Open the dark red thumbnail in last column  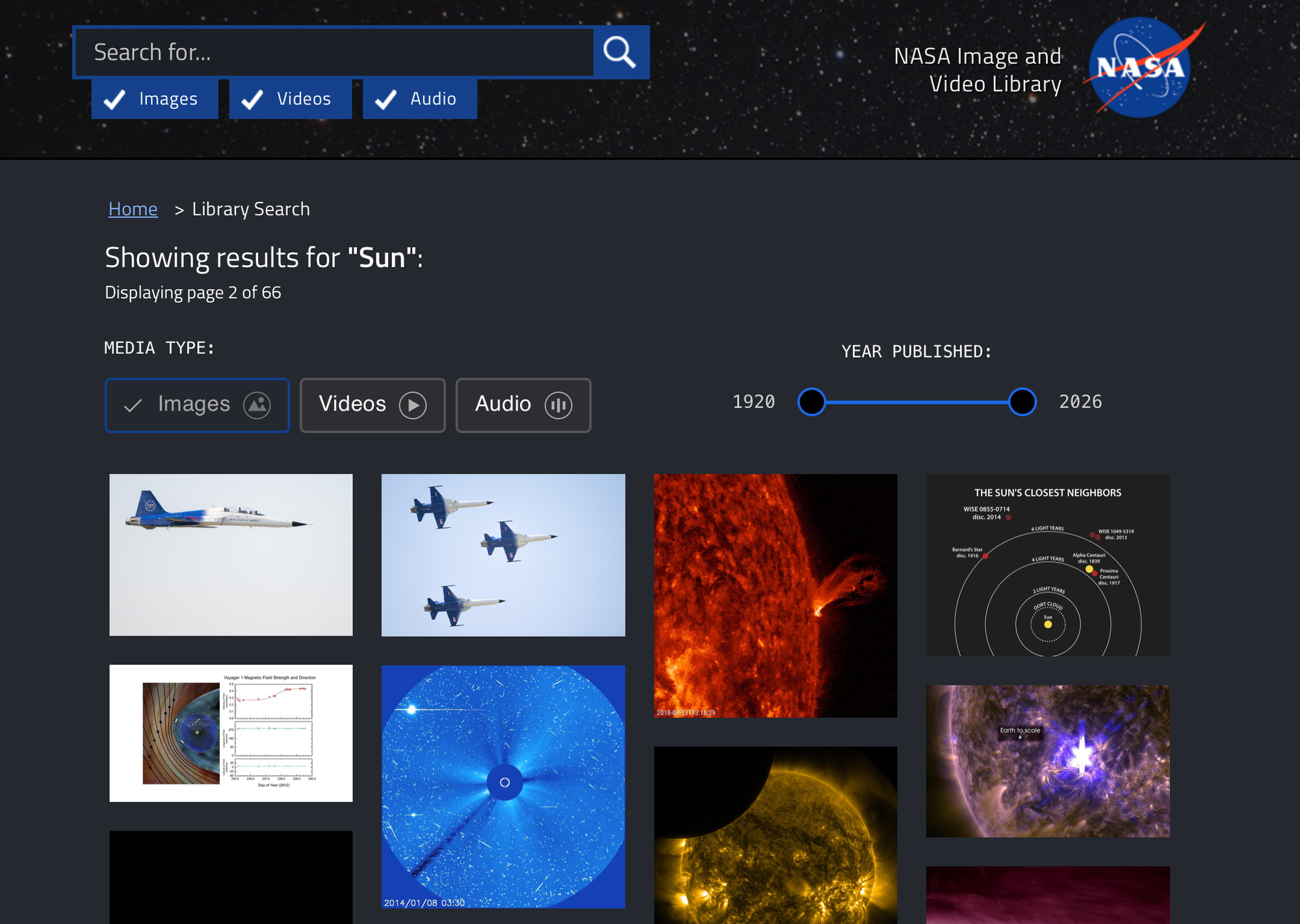[x=1048, y=895]
